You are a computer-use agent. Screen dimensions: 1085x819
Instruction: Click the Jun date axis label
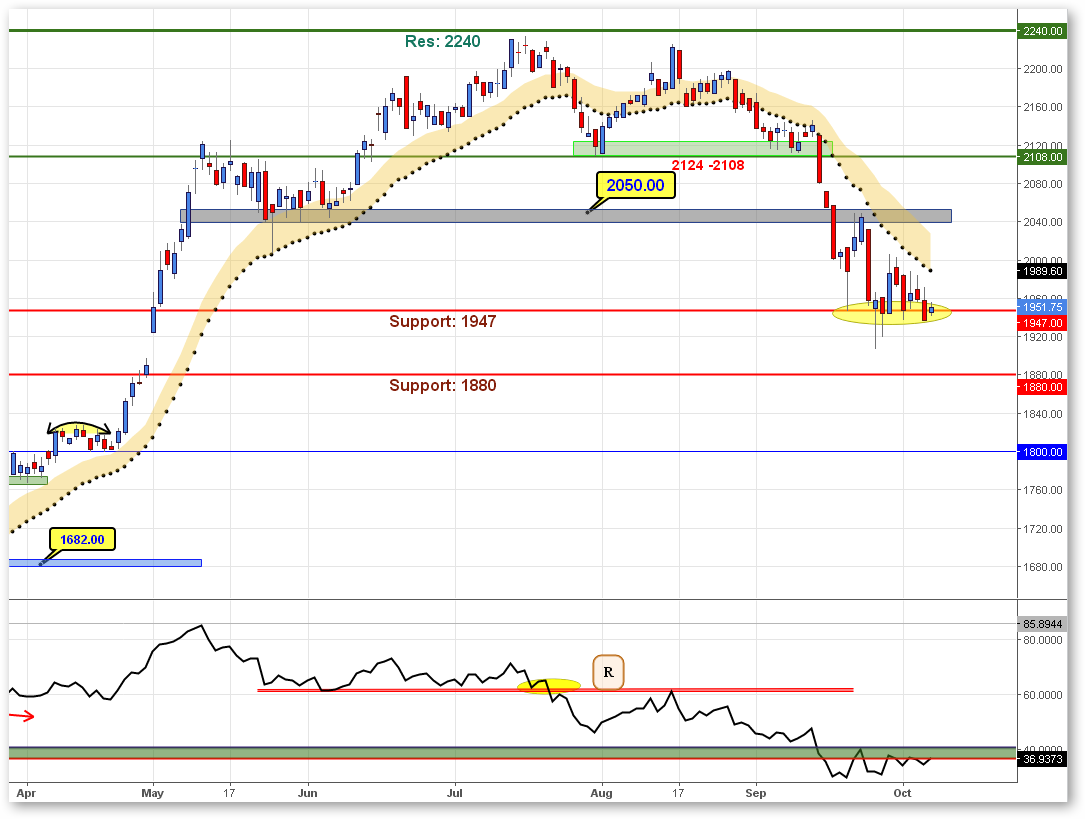(307, 793)
